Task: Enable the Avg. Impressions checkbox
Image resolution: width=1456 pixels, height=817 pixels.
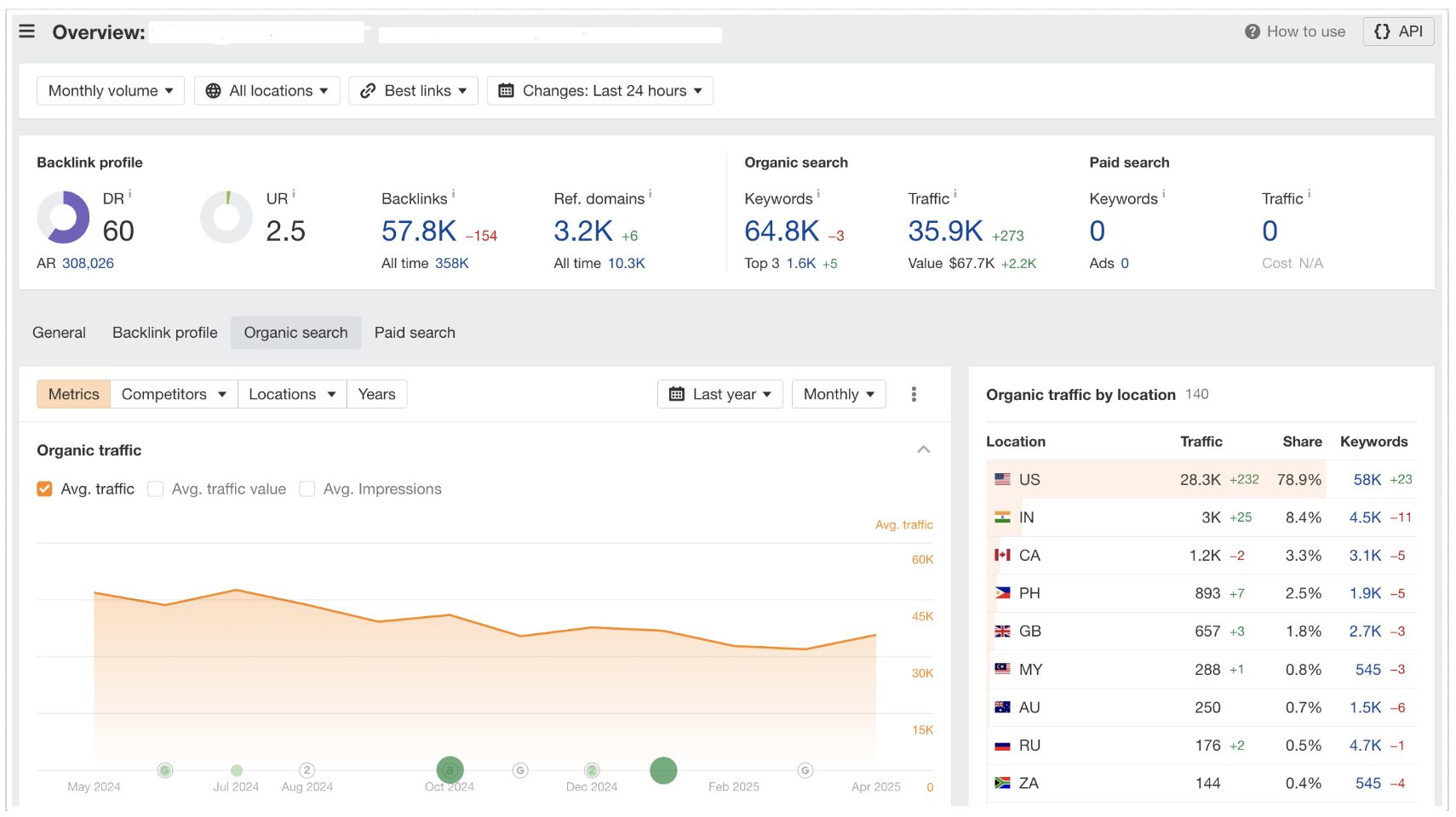Action: pos(307,489)
